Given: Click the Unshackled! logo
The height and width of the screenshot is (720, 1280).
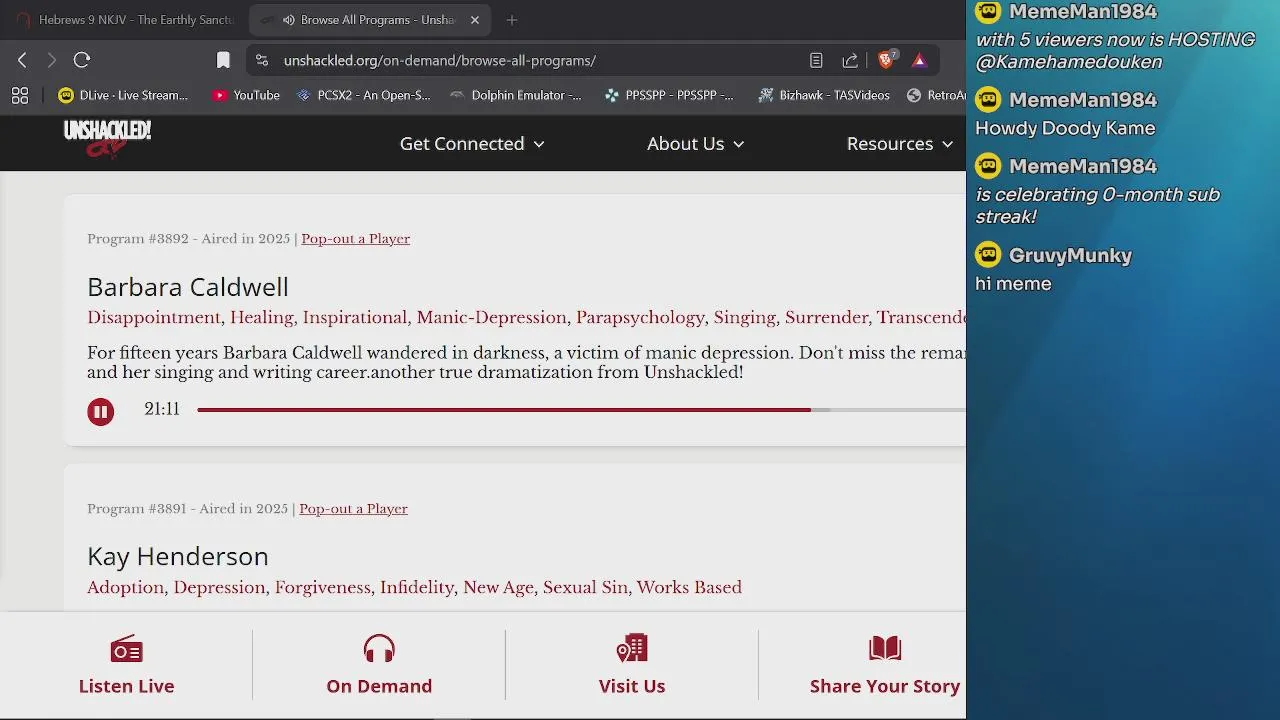Looking at the screenshot, I should (107, 139).
